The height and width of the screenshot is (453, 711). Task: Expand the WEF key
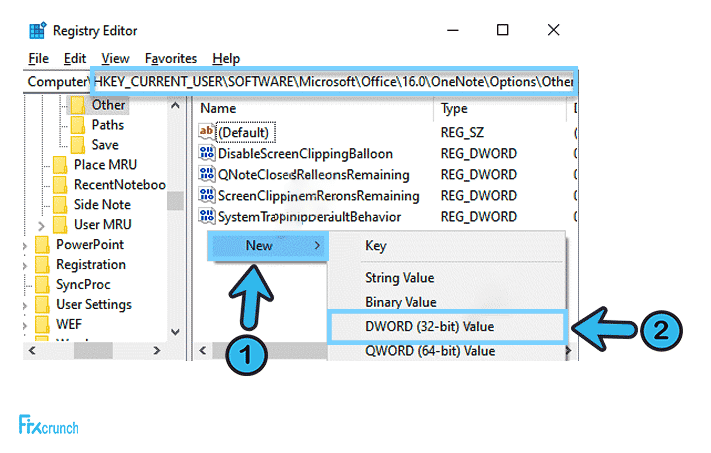tap(25, 326)
